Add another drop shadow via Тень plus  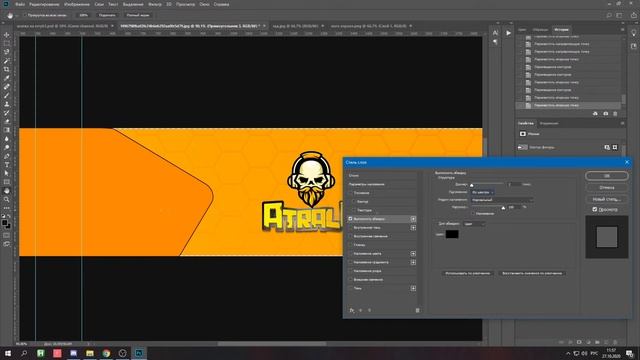(x=413, y=288)
